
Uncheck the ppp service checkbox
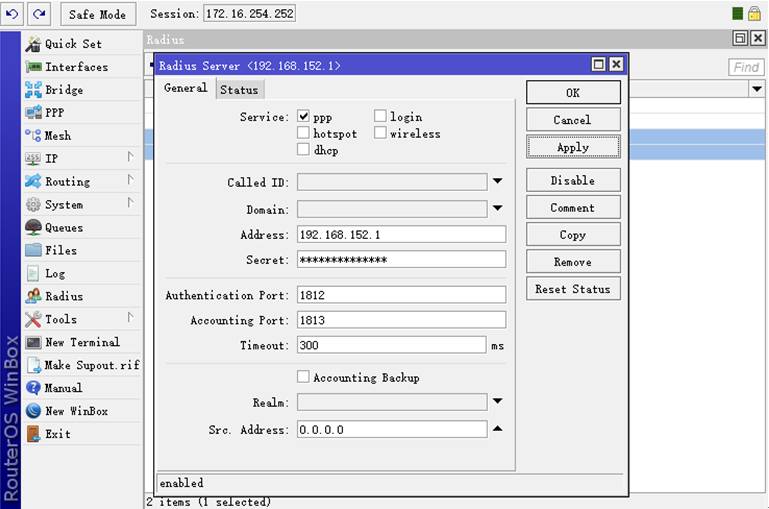coord(304,117)
